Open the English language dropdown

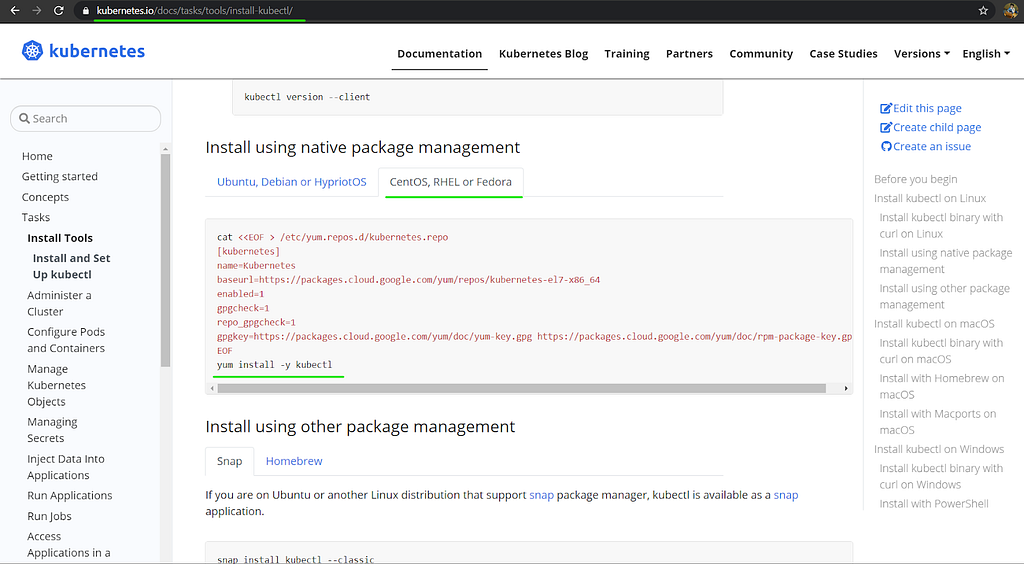[985, 54]
